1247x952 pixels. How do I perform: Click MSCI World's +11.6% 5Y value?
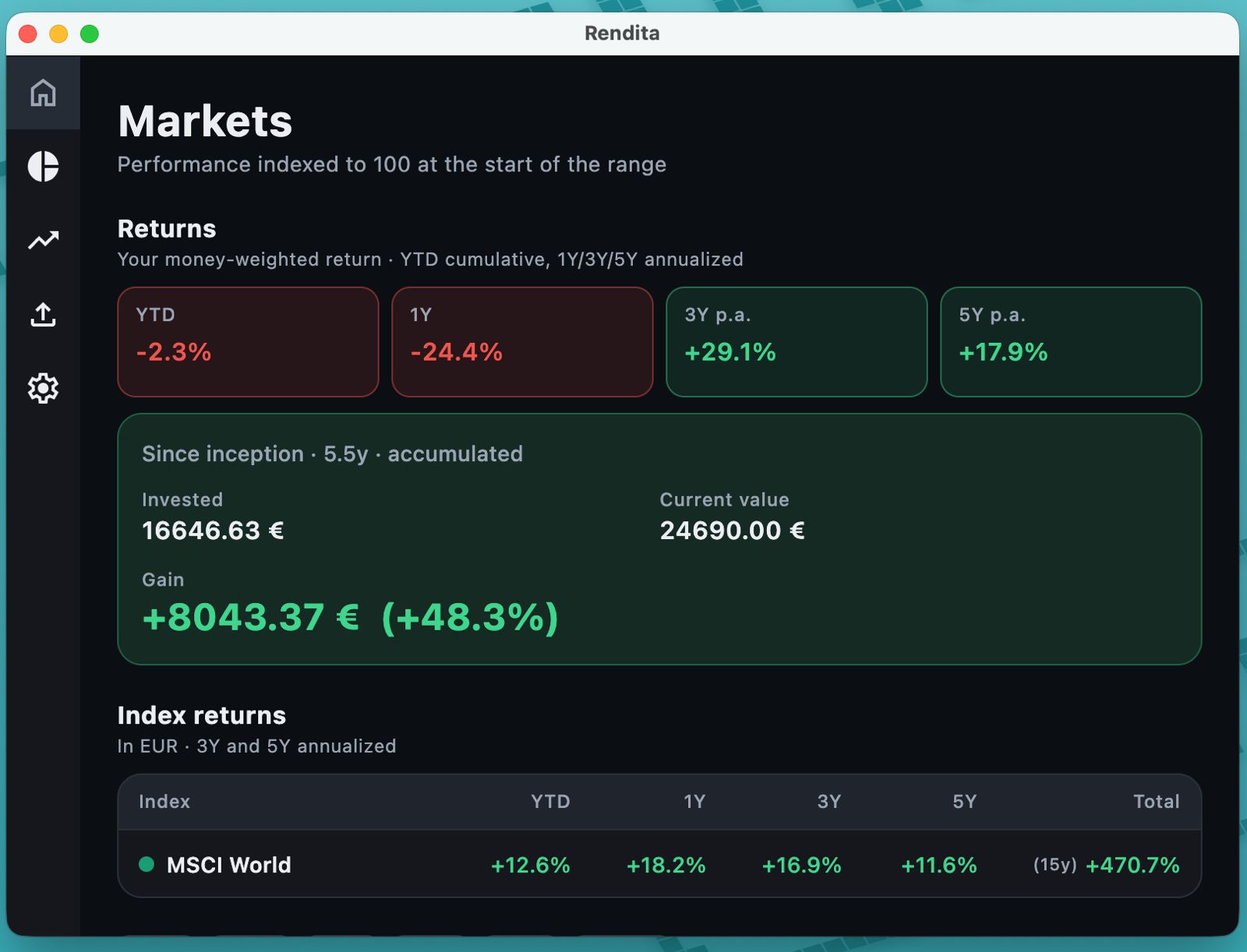938,866
